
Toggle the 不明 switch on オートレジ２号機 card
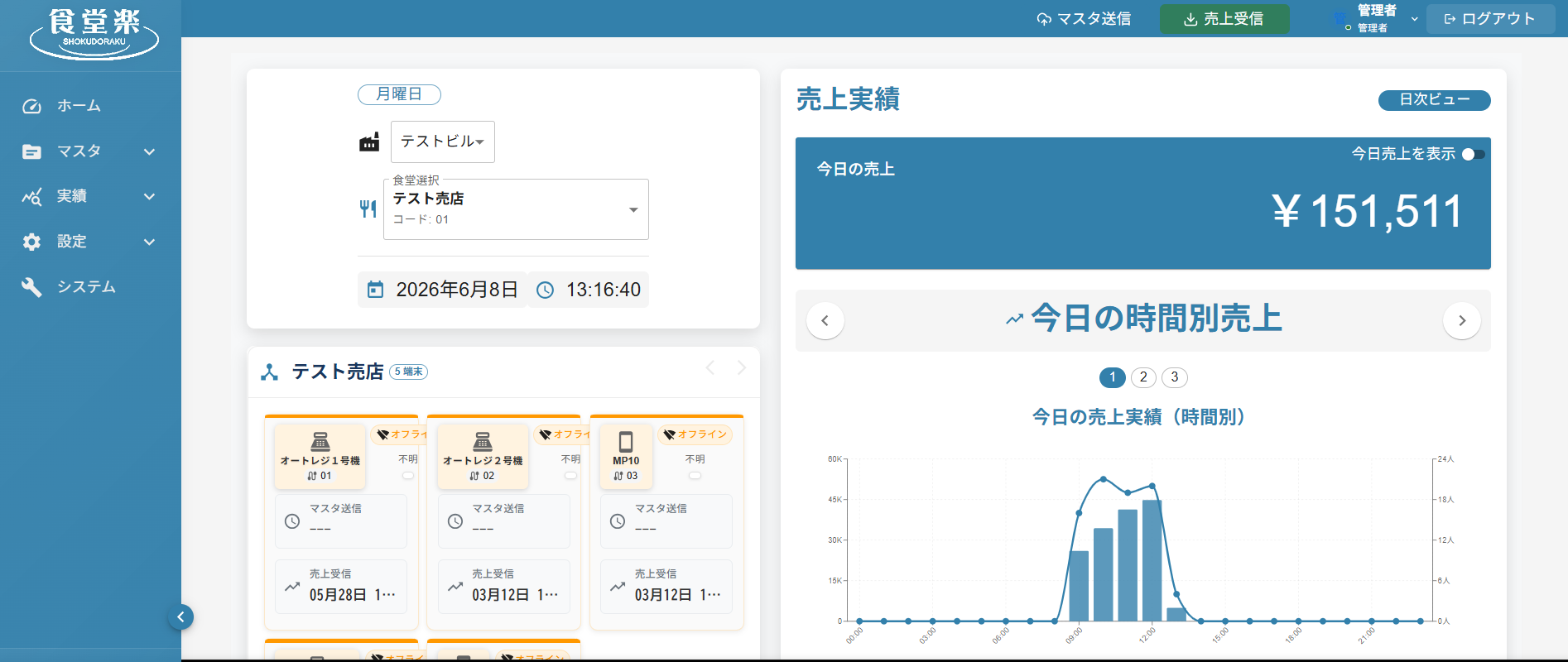570,476
